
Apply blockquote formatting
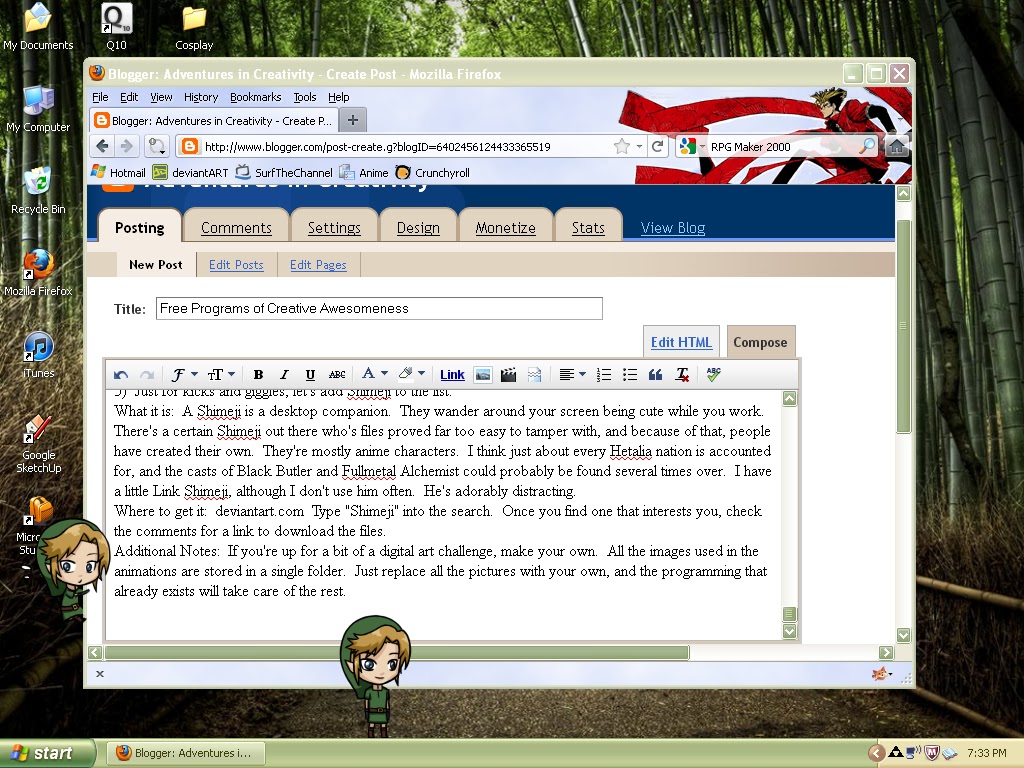point(656,375)
